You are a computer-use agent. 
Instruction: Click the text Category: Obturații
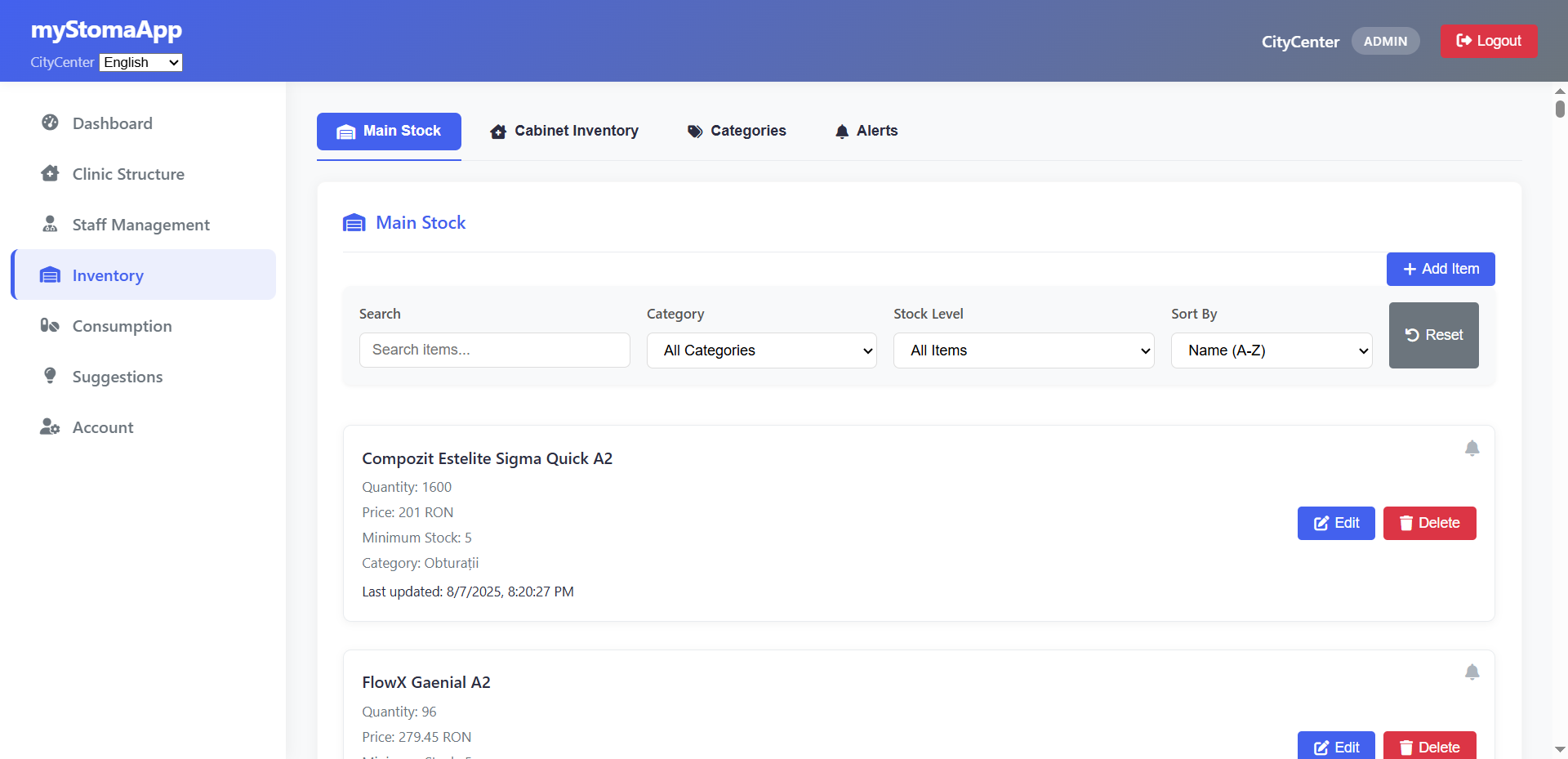(421, 563)
